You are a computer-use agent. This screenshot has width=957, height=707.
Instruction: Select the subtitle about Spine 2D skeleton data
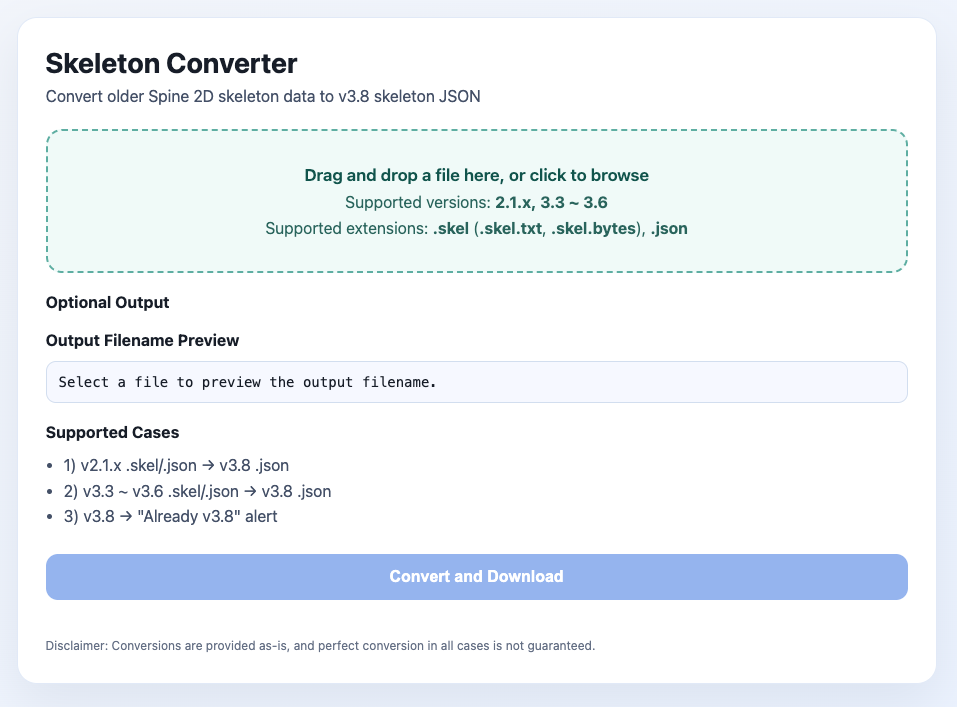(264, 96)
